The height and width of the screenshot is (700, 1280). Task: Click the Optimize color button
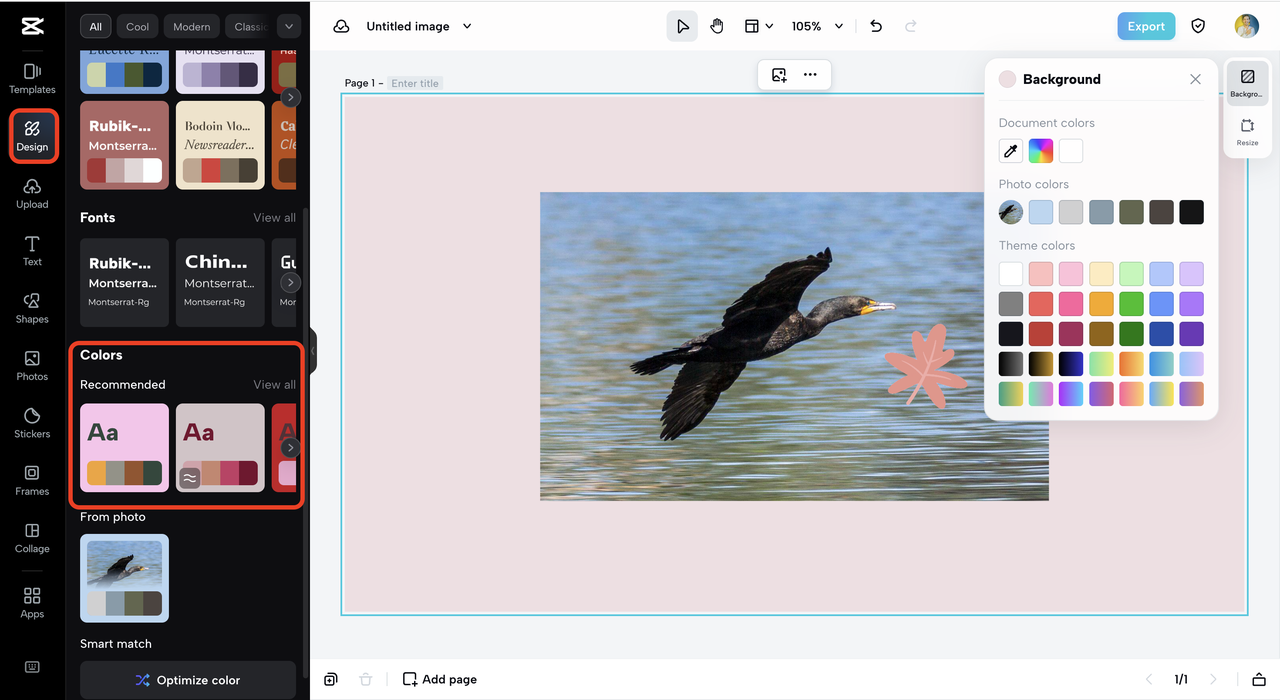click(x=188, y=680)
